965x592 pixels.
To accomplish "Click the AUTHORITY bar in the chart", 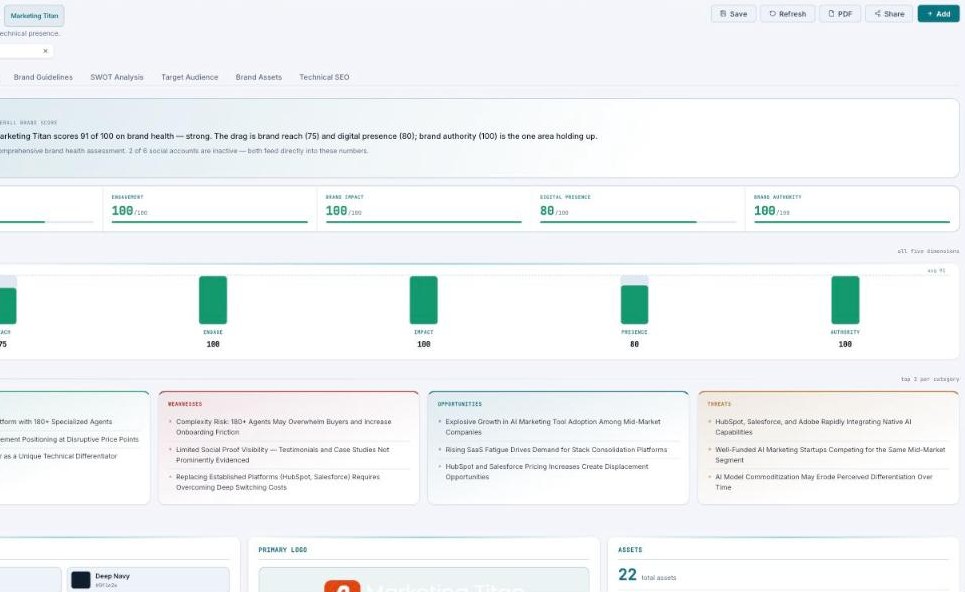I will click(845, 300).
